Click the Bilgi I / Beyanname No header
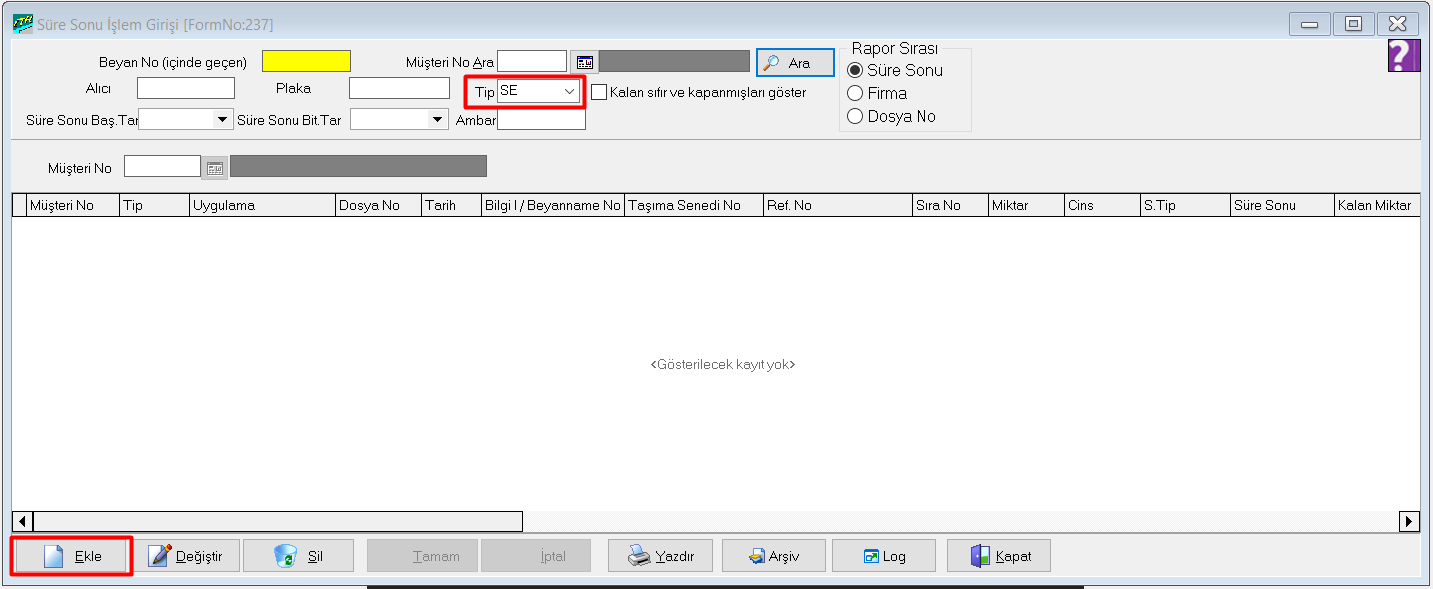 coord(552,205)
